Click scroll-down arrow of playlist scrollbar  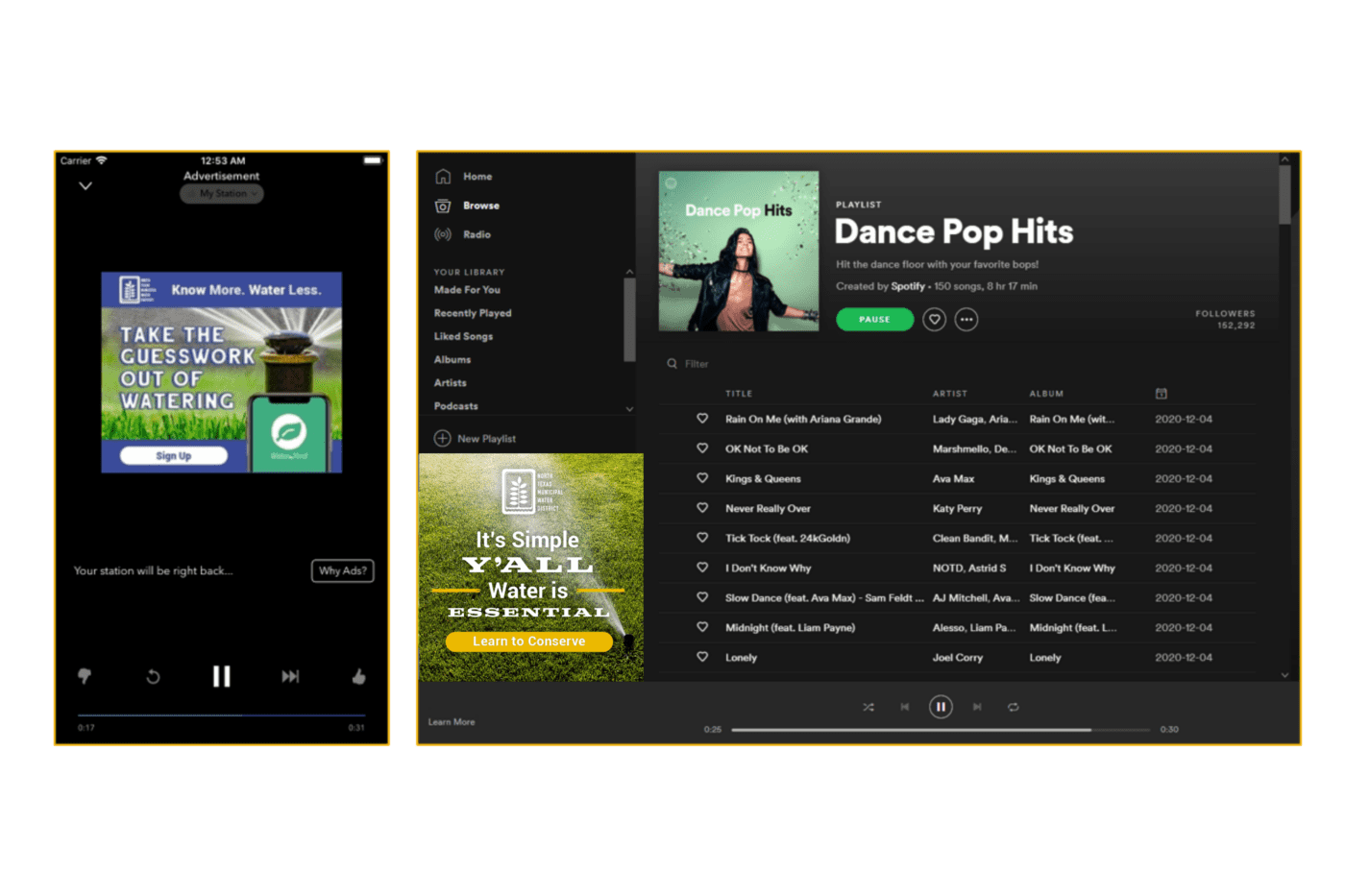(x=1284, y=675)
